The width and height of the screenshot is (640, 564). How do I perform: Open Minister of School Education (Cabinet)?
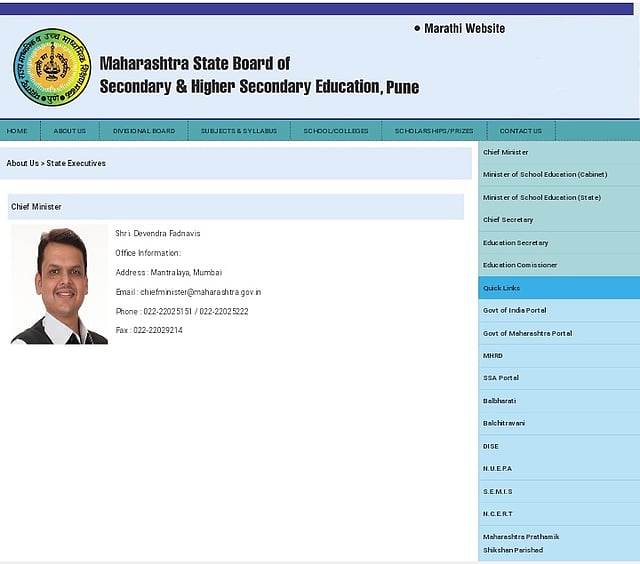click(x=544, y=175)
